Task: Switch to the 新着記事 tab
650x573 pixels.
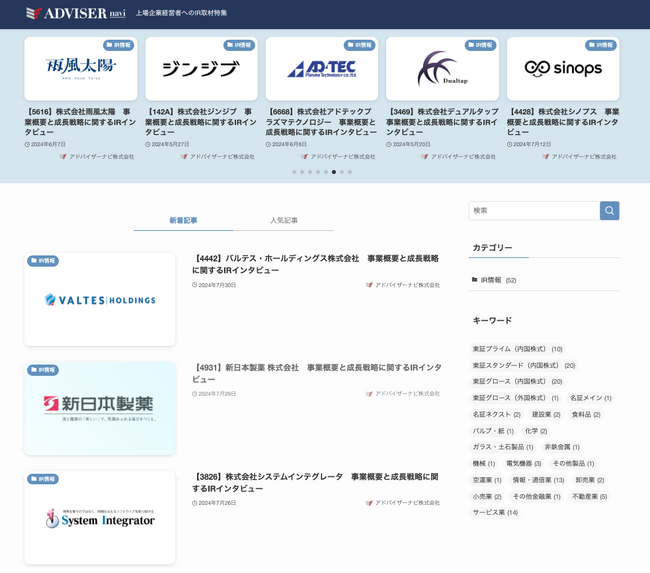Action: click(183, 220)
